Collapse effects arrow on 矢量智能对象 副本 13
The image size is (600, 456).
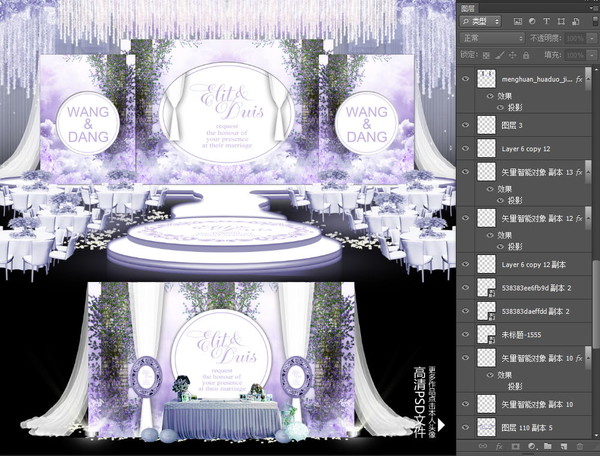[x=588, y=172]
